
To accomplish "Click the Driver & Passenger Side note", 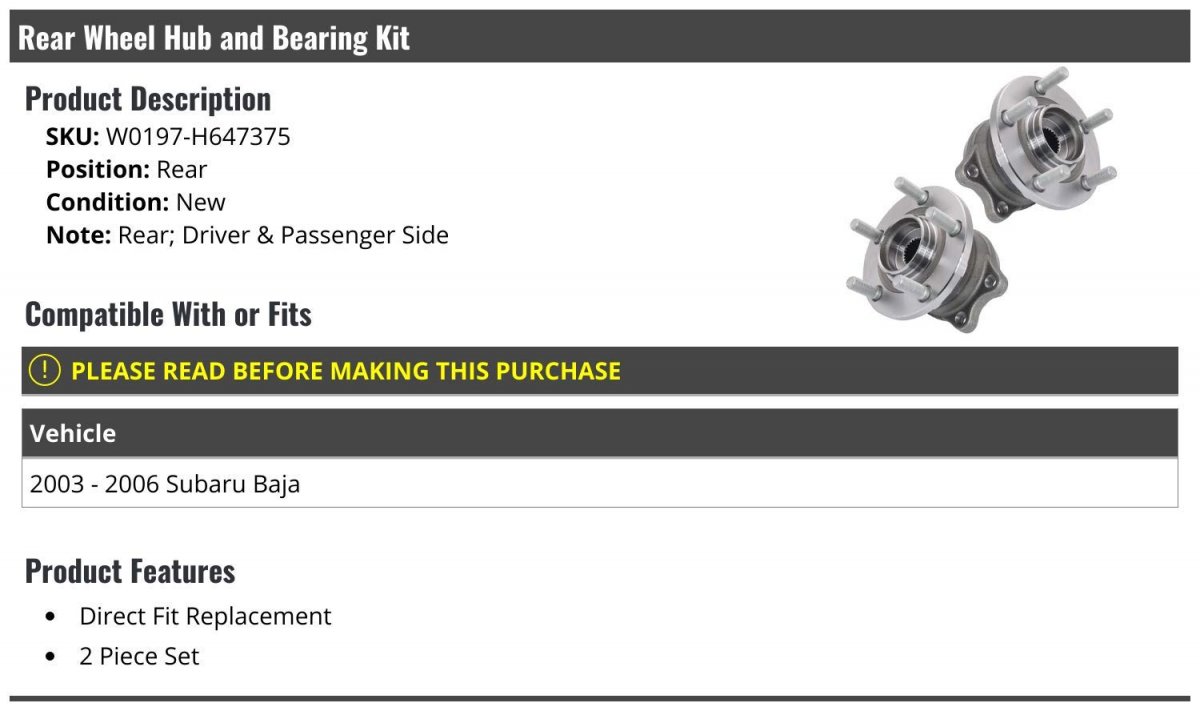I will [315, 235].
